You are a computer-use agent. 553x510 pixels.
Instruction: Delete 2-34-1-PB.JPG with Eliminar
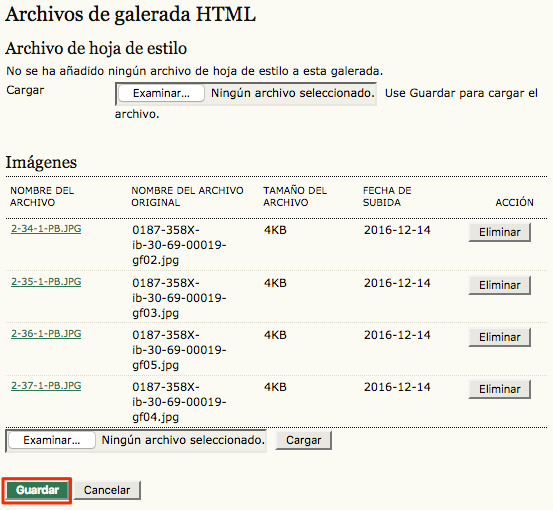499,232
